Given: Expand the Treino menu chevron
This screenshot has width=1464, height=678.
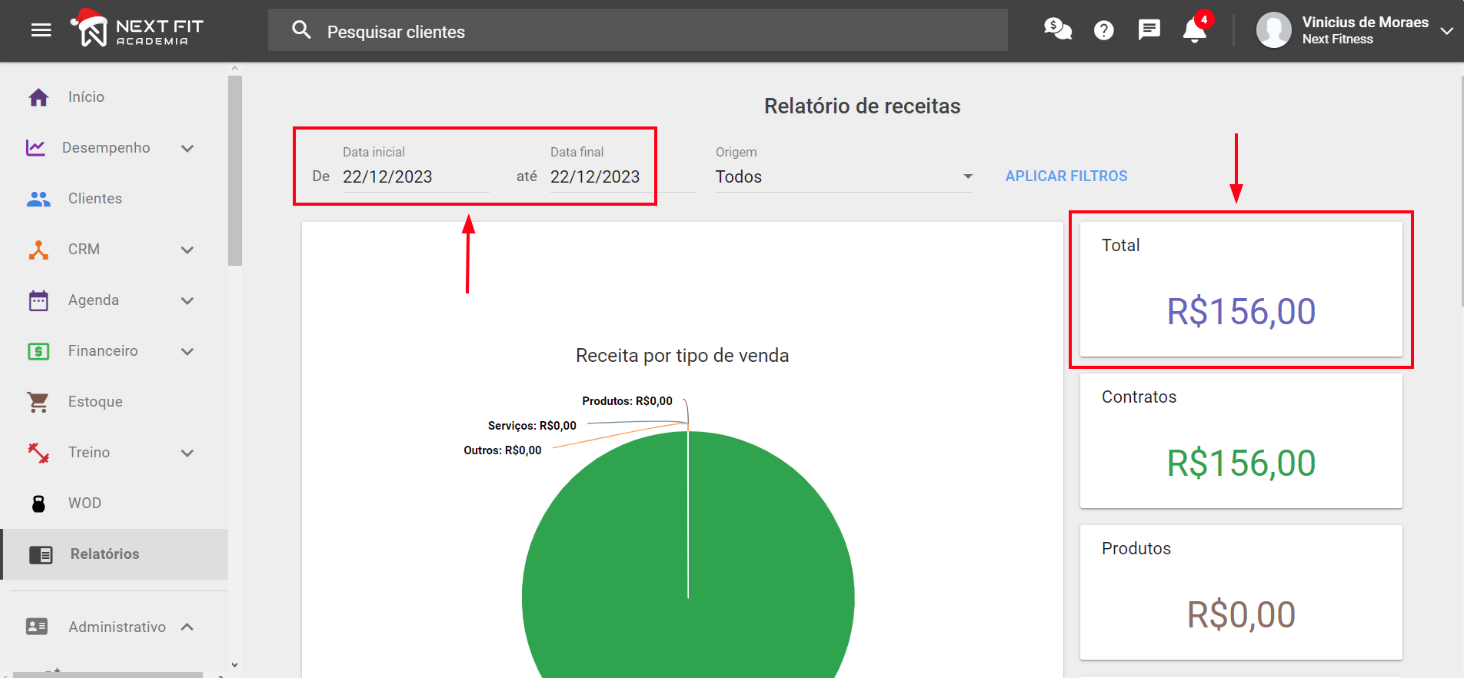Looking at the screenshot, I should (x=187, y=453).
